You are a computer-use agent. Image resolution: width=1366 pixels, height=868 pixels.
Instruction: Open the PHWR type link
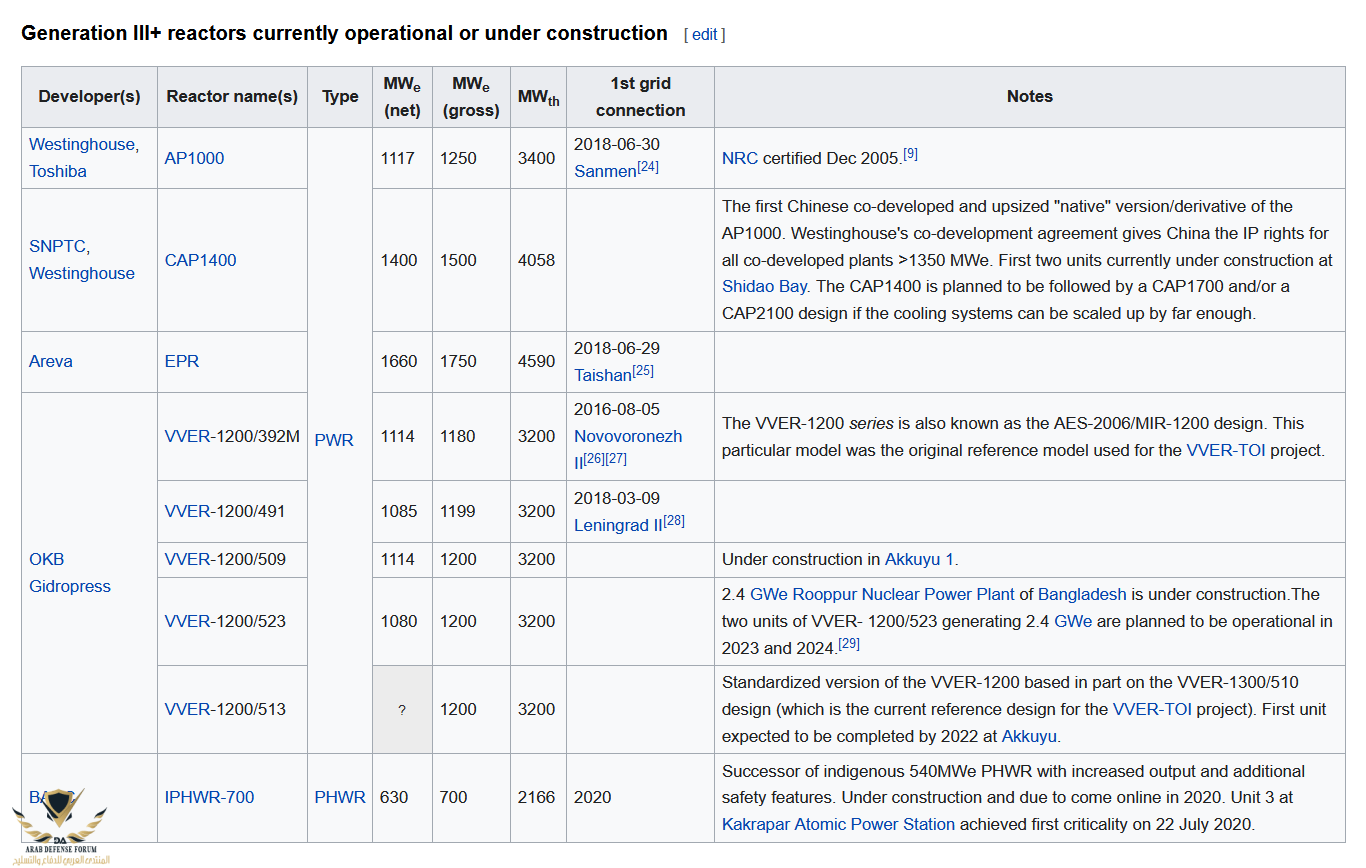(340, 797)
